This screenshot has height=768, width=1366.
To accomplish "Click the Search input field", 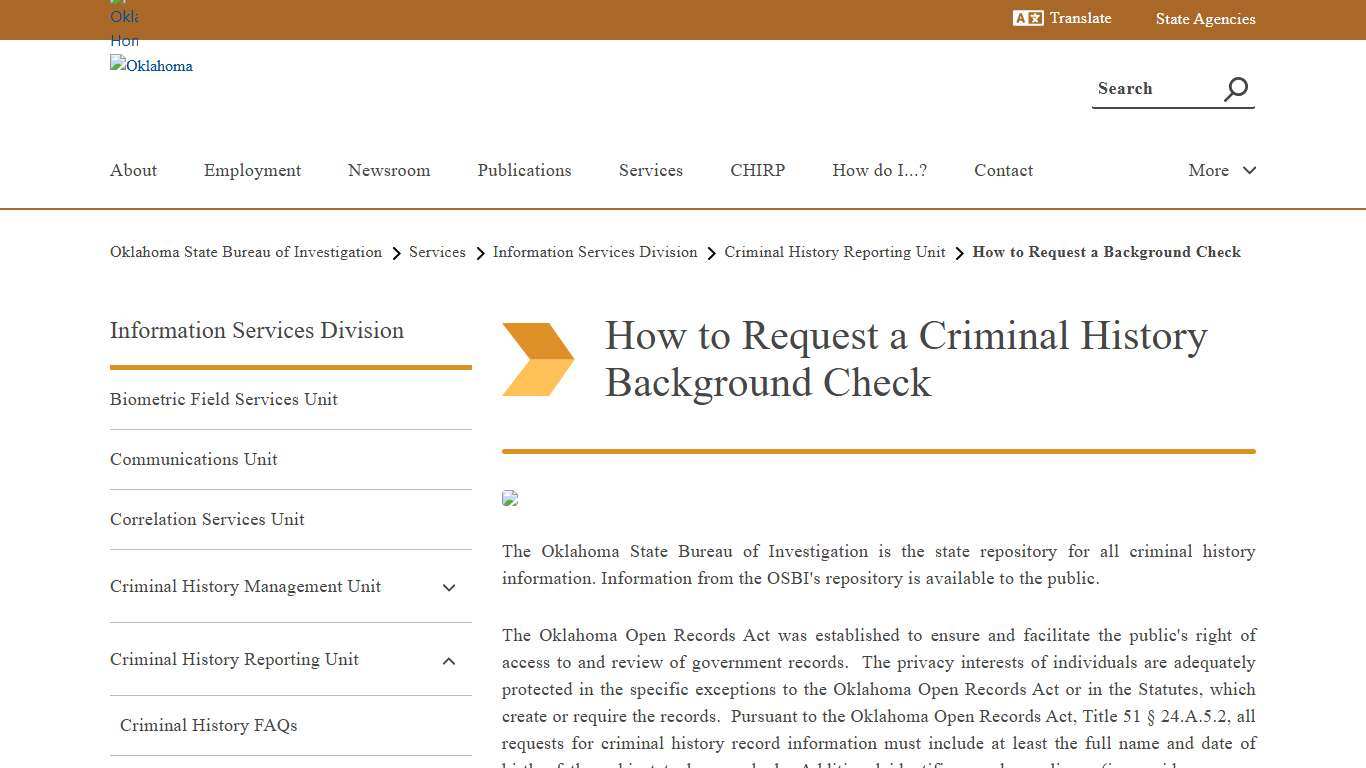I will (x=1150, y=89).
